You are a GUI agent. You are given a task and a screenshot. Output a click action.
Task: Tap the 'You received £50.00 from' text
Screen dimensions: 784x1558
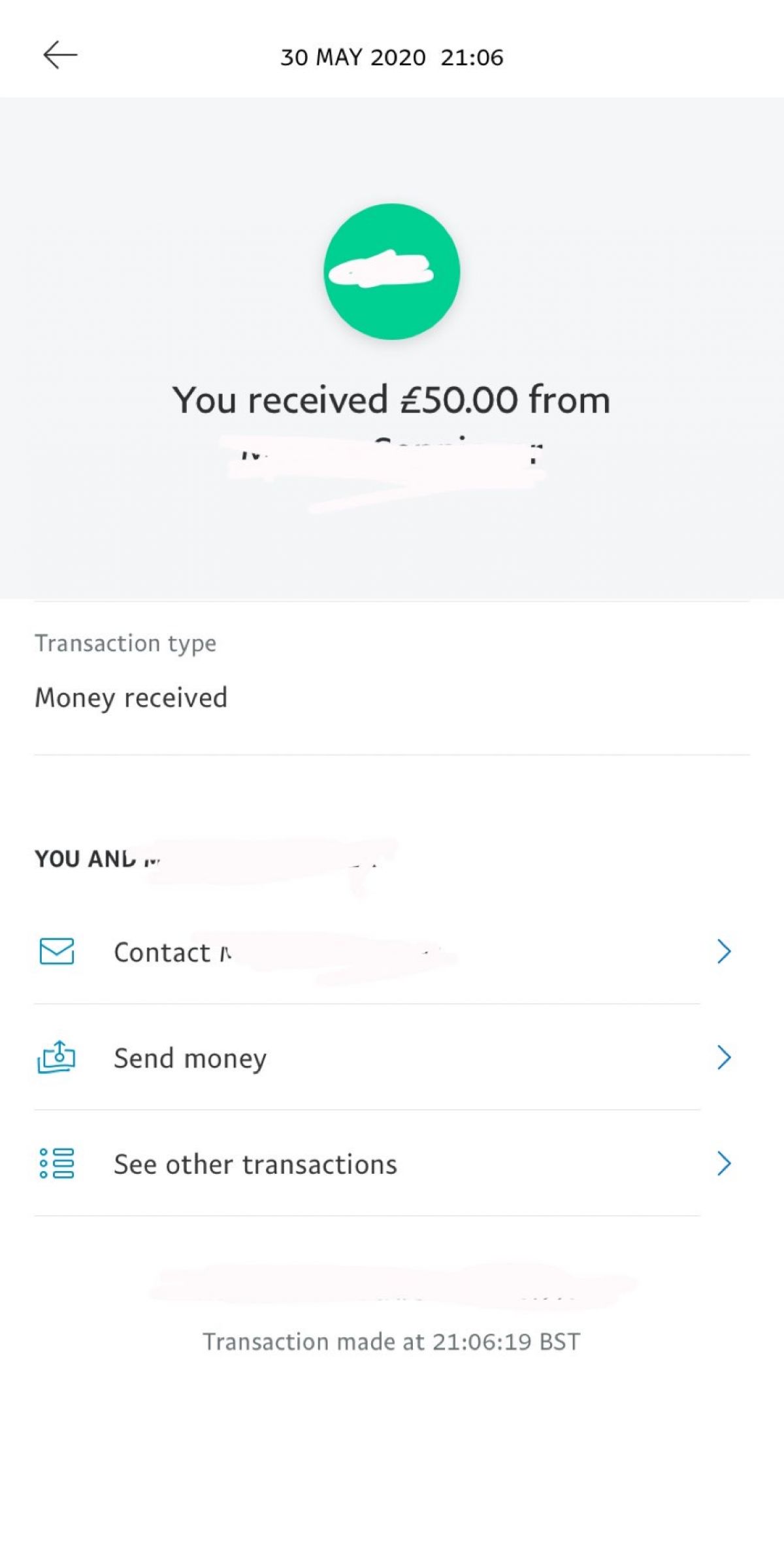point(391,399)
